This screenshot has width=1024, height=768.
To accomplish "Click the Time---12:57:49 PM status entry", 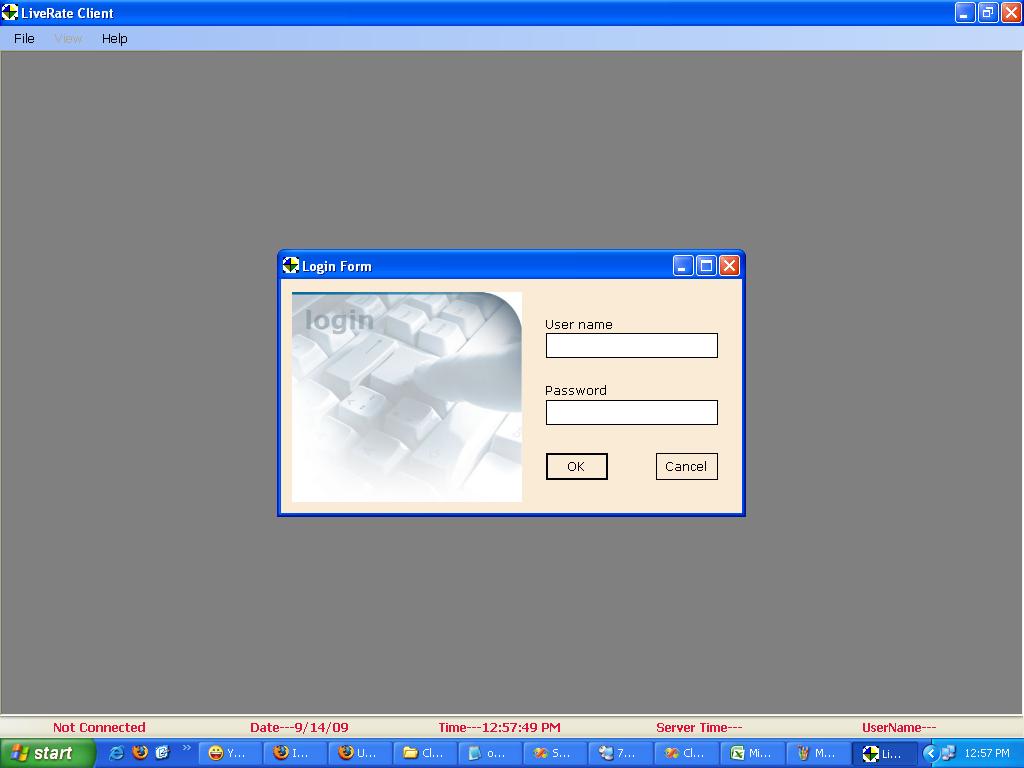I will point(500,728).
